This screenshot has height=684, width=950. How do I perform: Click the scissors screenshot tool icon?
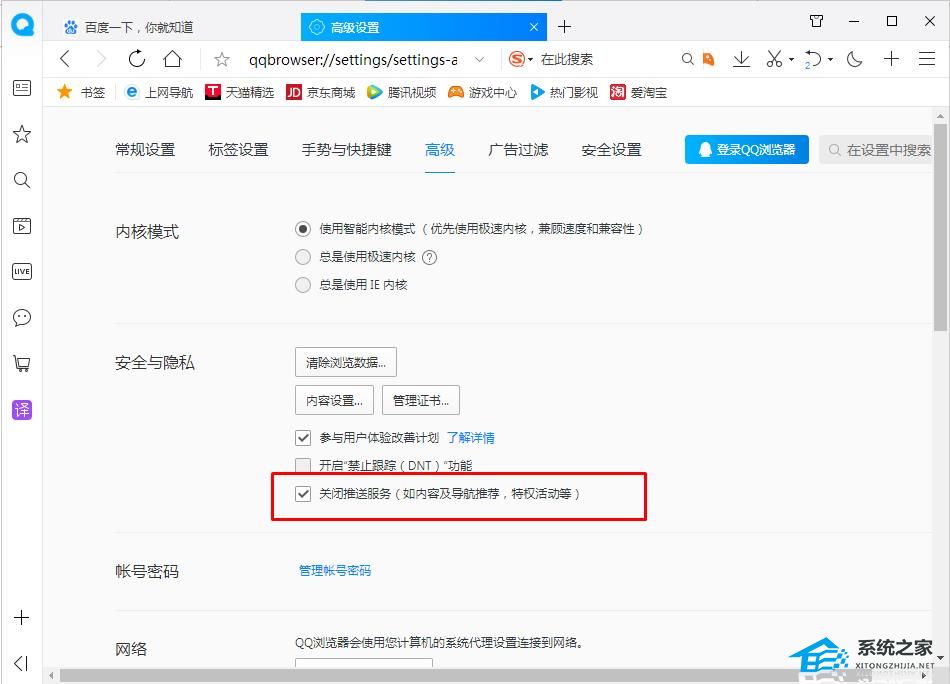pyautogui.click(x=774, y=59)
